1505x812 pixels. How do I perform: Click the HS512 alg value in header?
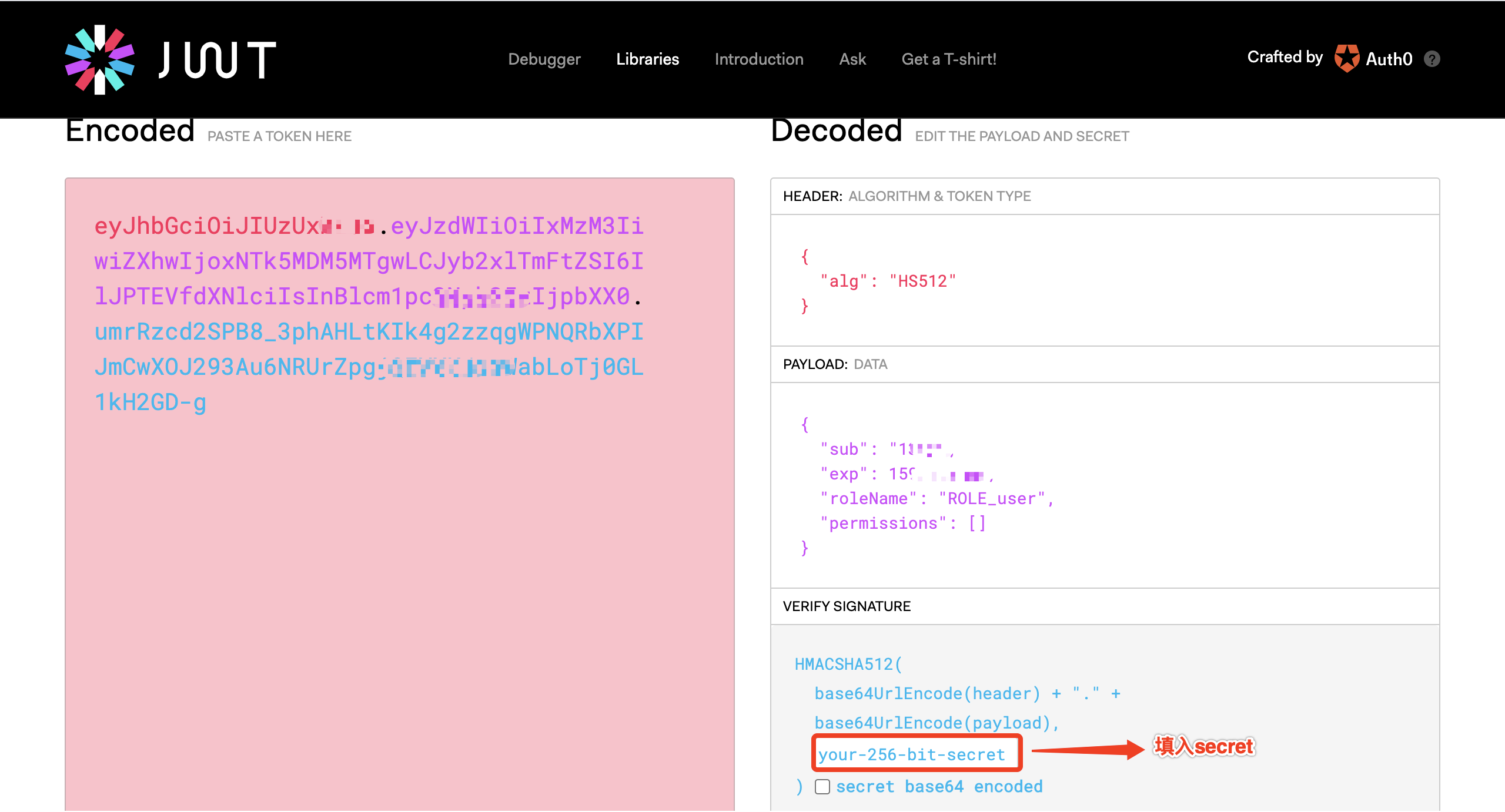click(922, 281)
